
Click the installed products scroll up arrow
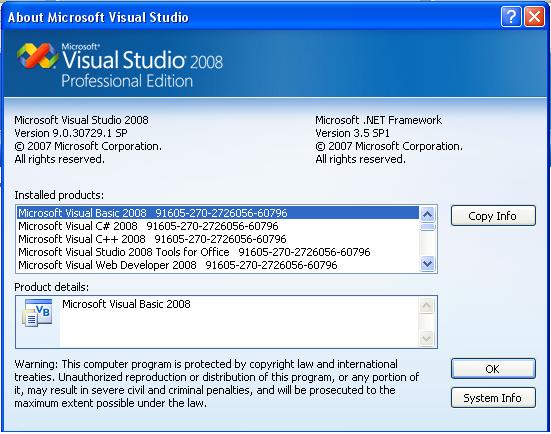427,214
